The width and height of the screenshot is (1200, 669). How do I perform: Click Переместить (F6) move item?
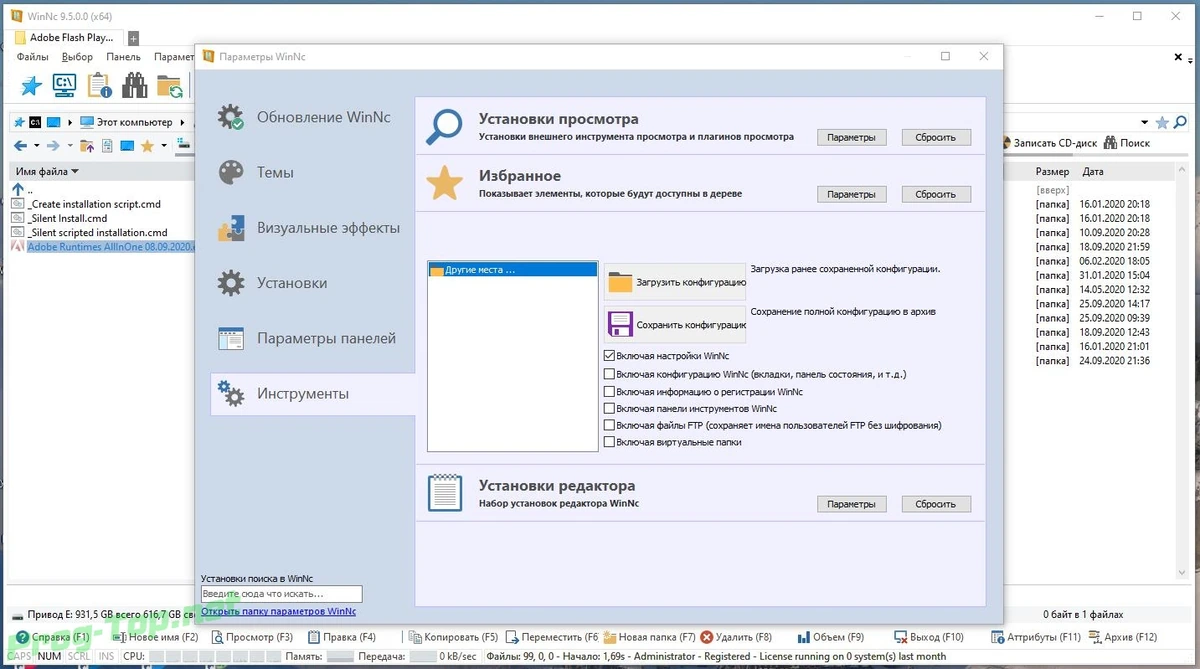(552, 637)
